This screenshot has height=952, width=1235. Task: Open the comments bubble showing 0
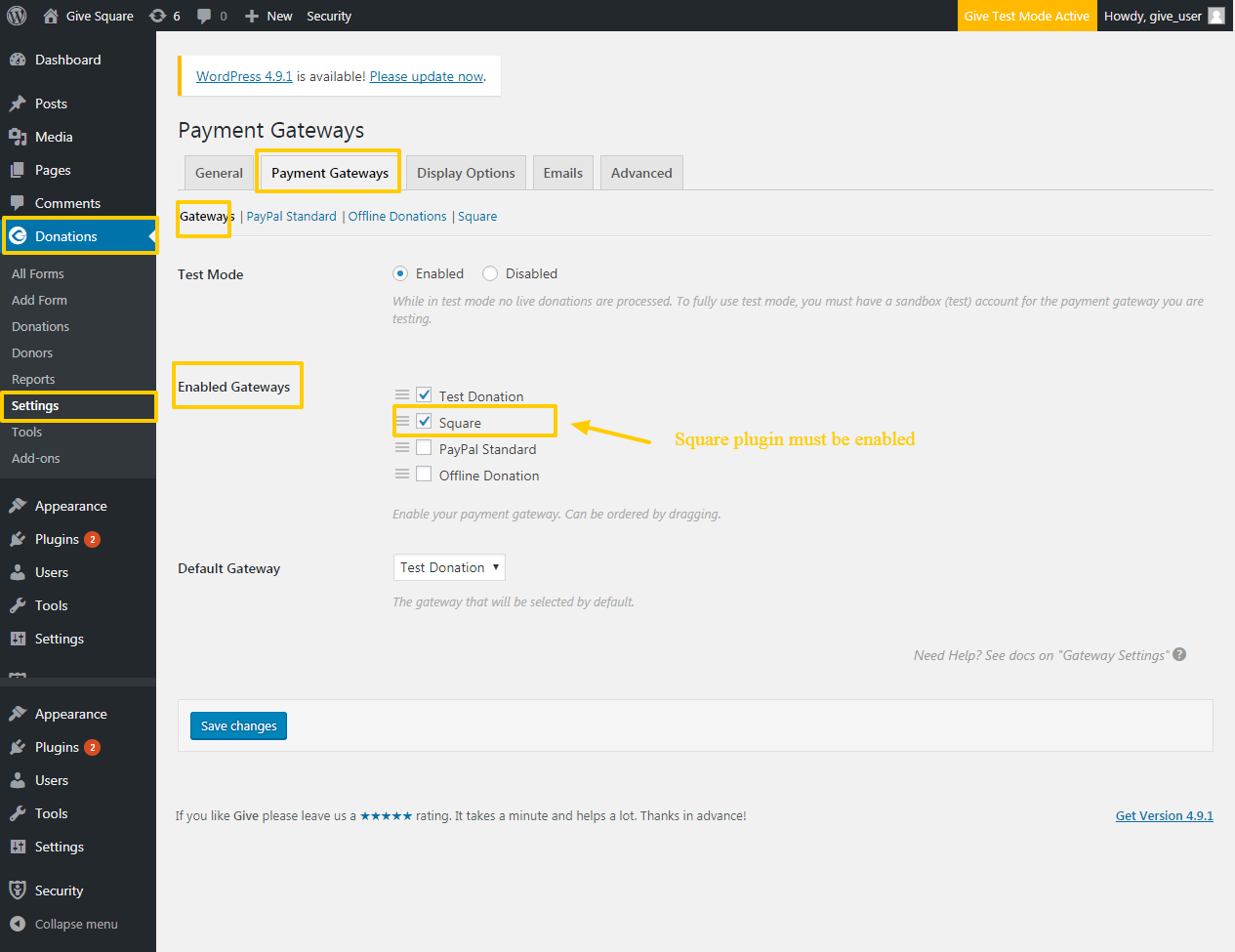(x=204, y=16)
